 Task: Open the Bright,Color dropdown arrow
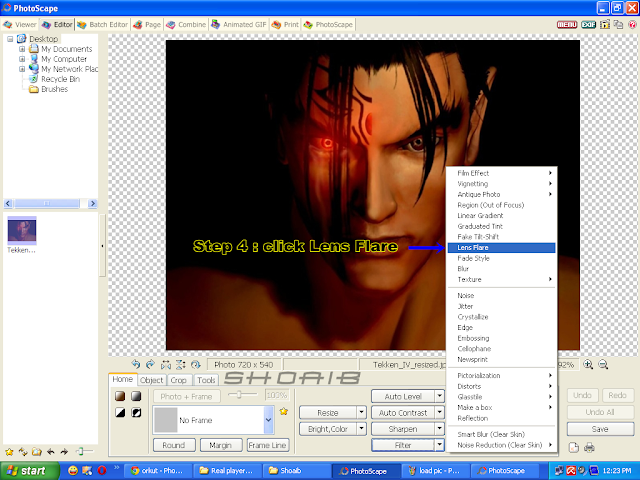point(362,429)
